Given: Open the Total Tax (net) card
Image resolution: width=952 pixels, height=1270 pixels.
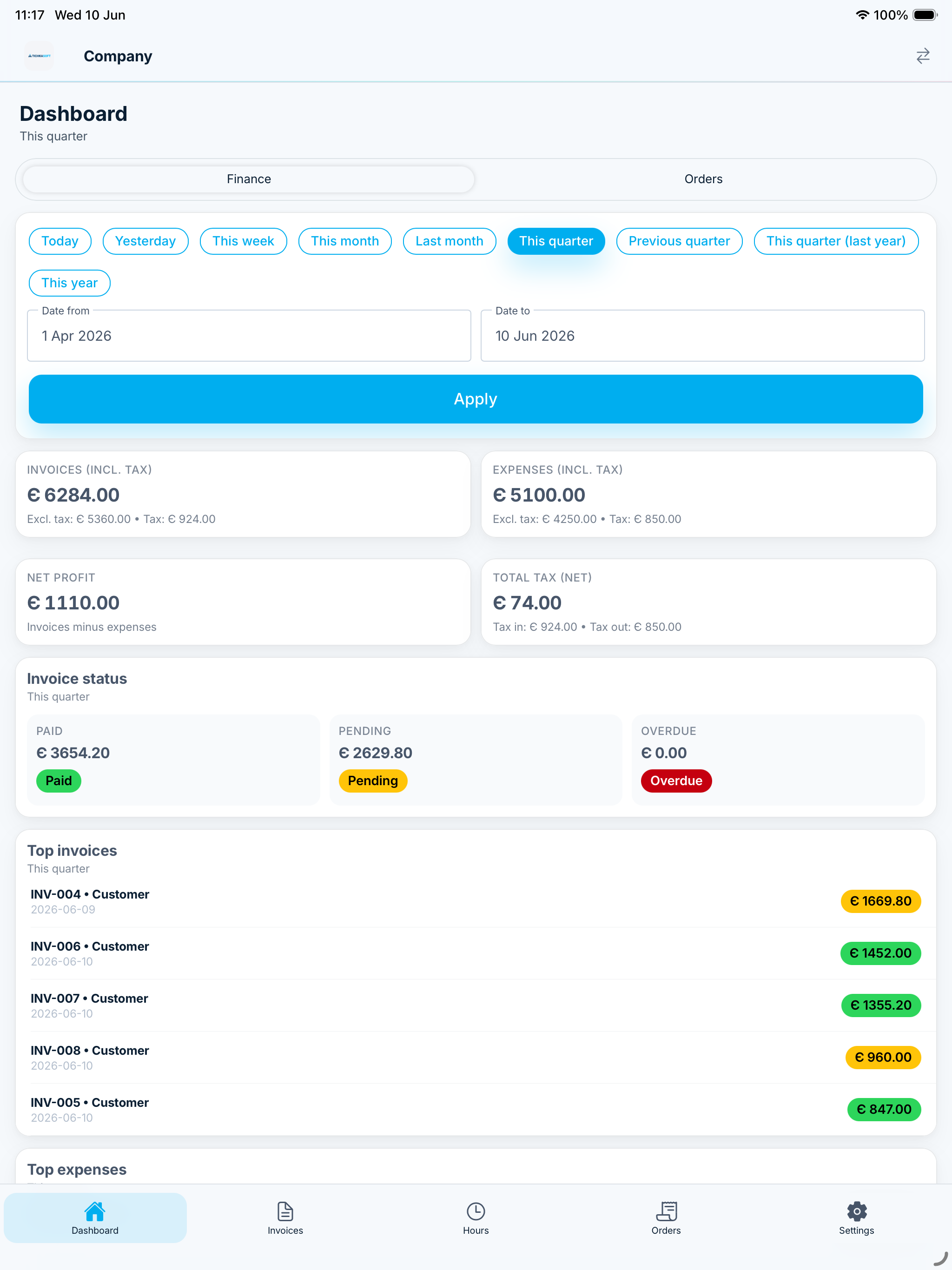Looking at the screenshot, I should point(708,602).
